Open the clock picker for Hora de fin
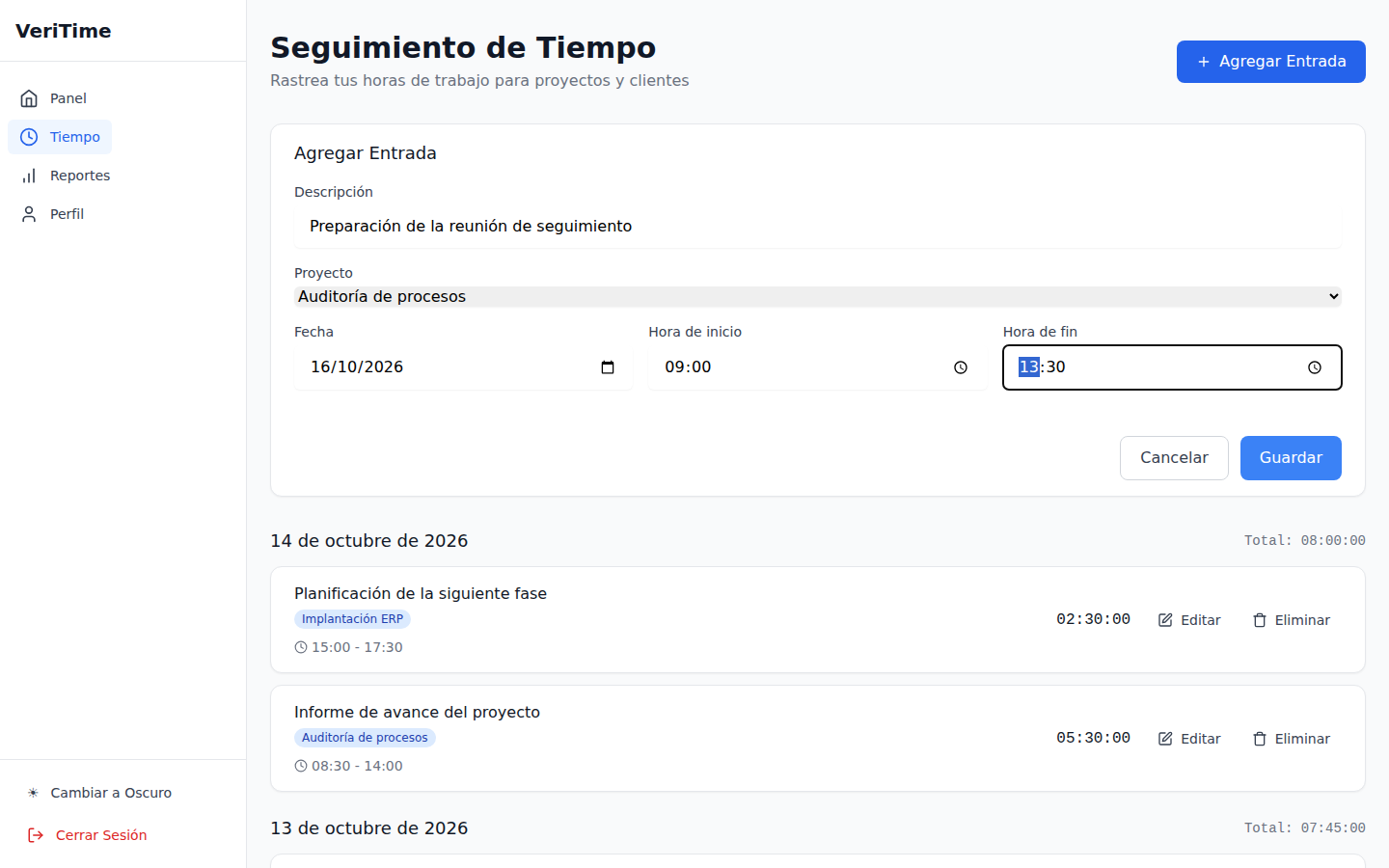This screenshot has width=1389, height=868. [1315, 367]
